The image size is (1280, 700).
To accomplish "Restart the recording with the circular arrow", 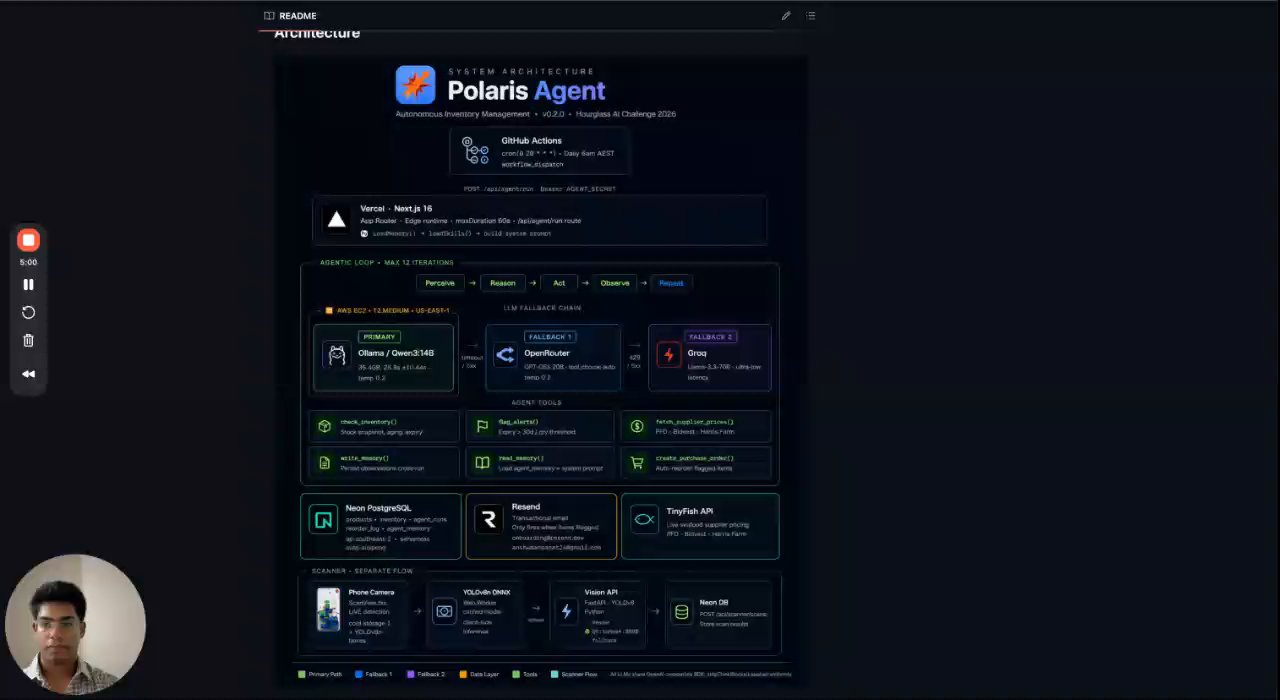I will click(28, 312).
